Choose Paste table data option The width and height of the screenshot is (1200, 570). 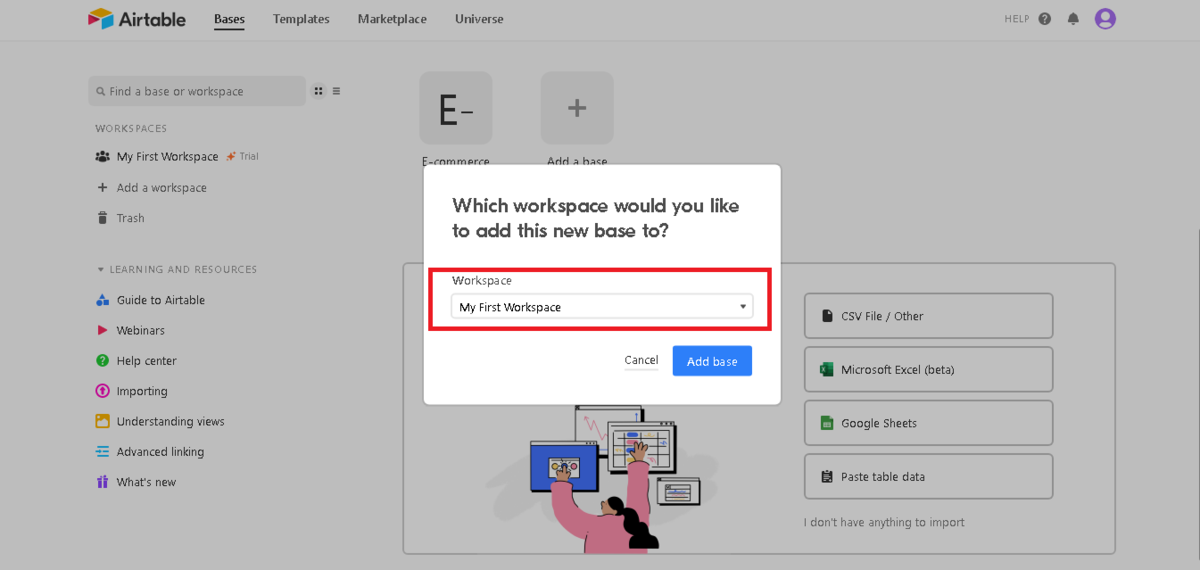tap(928, 477)
